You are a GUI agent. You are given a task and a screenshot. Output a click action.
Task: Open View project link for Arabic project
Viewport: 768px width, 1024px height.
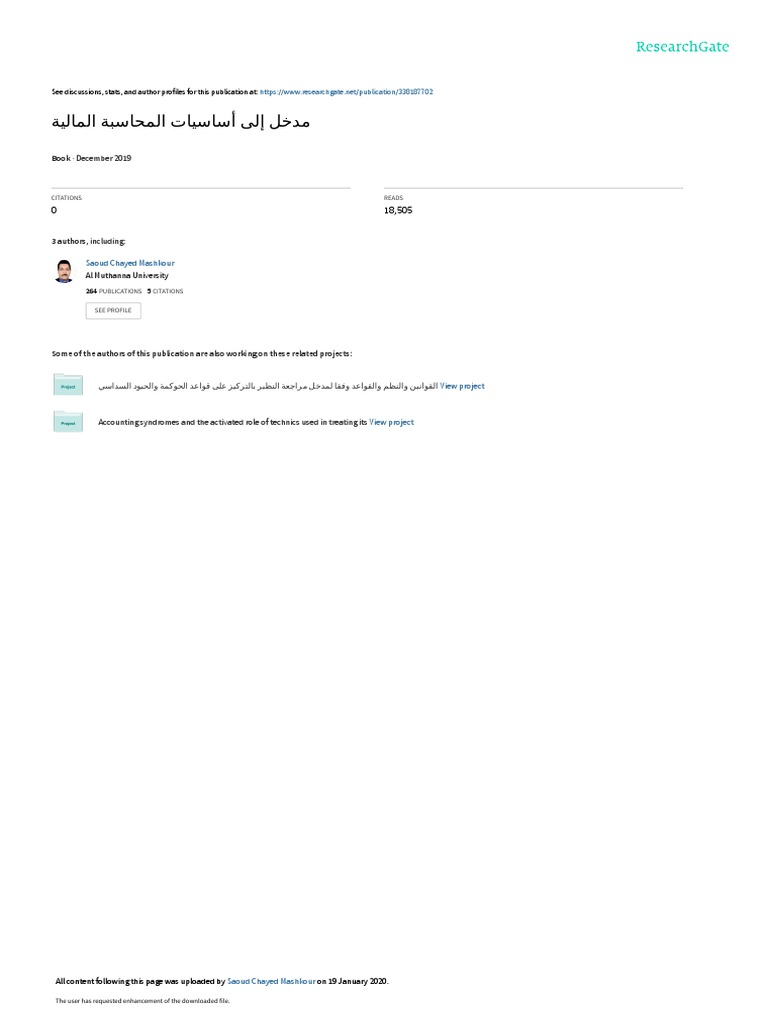(x=462, y=386)
